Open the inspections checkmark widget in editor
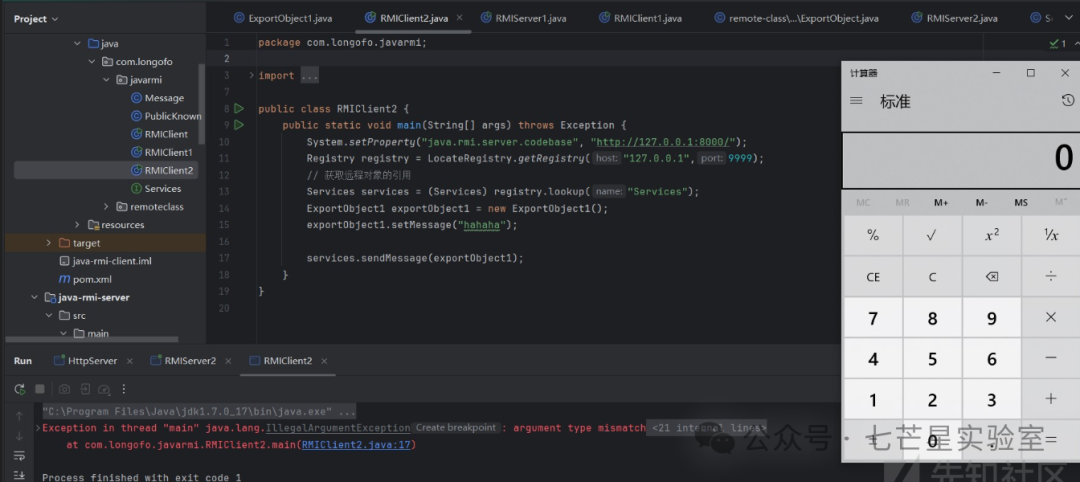This screenshot has height=482, width=1080. click(x=1058, y=43)
